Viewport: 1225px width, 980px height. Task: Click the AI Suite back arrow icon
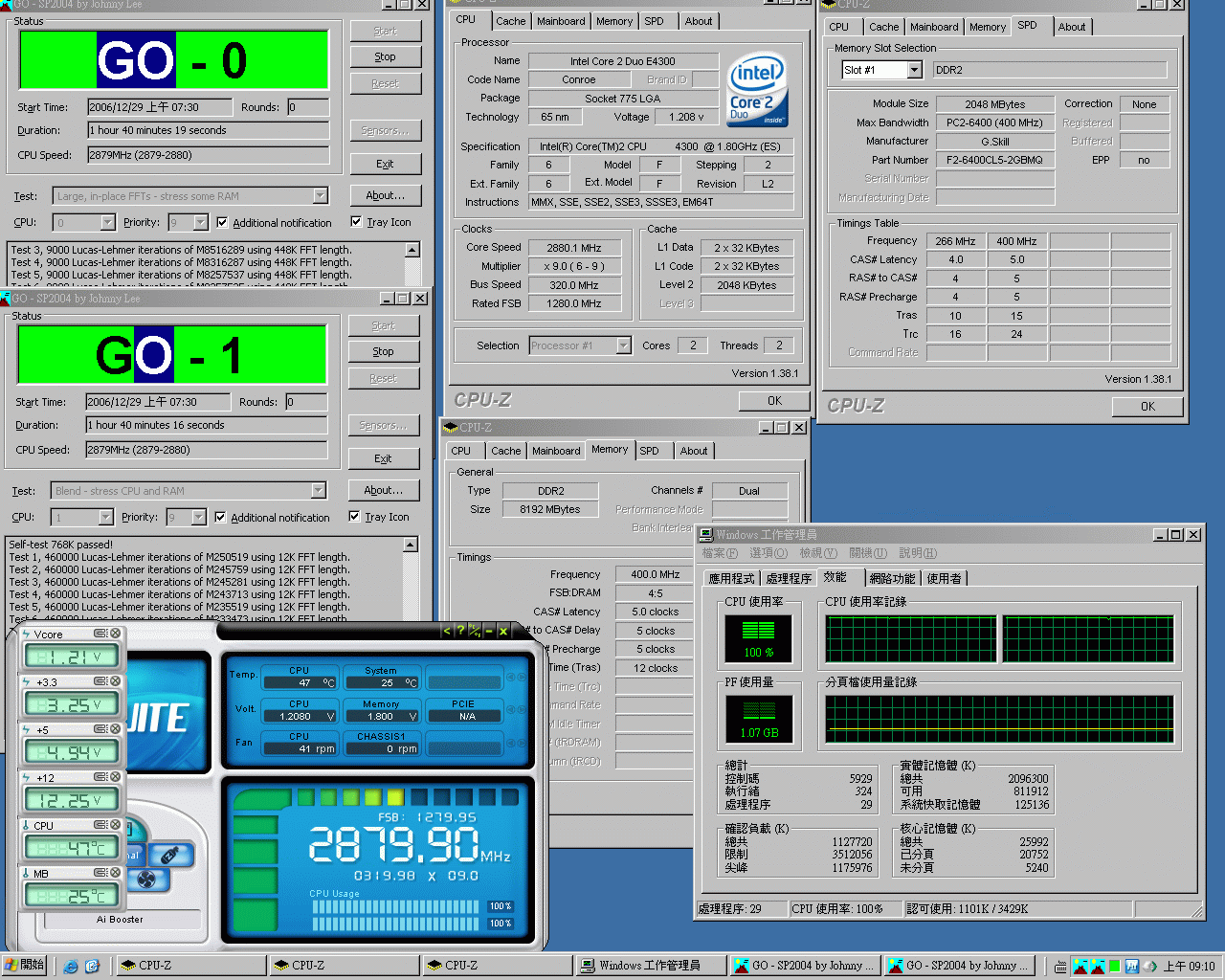(446, 631)
